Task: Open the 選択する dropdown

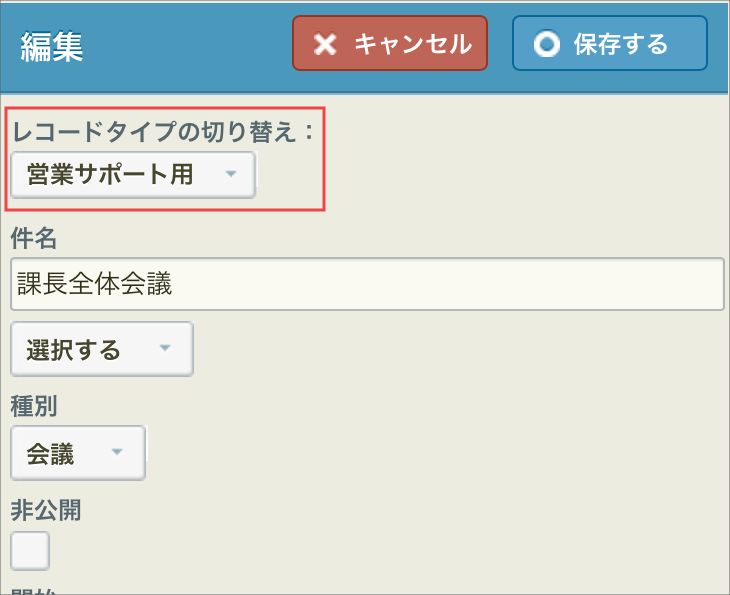Action: click(x=101, y=349)
